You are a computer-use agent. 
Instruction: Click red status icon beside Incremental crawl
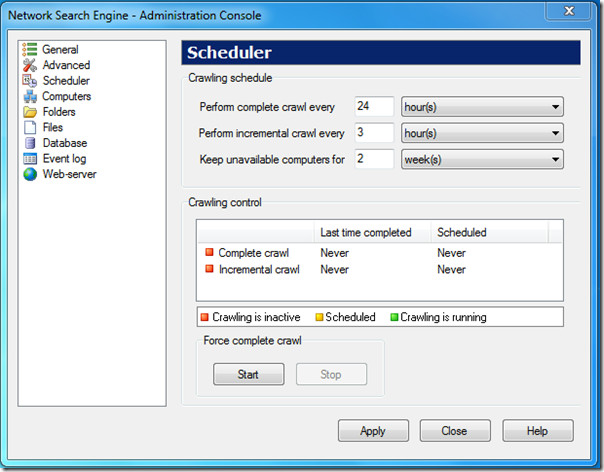pos(209,269)
